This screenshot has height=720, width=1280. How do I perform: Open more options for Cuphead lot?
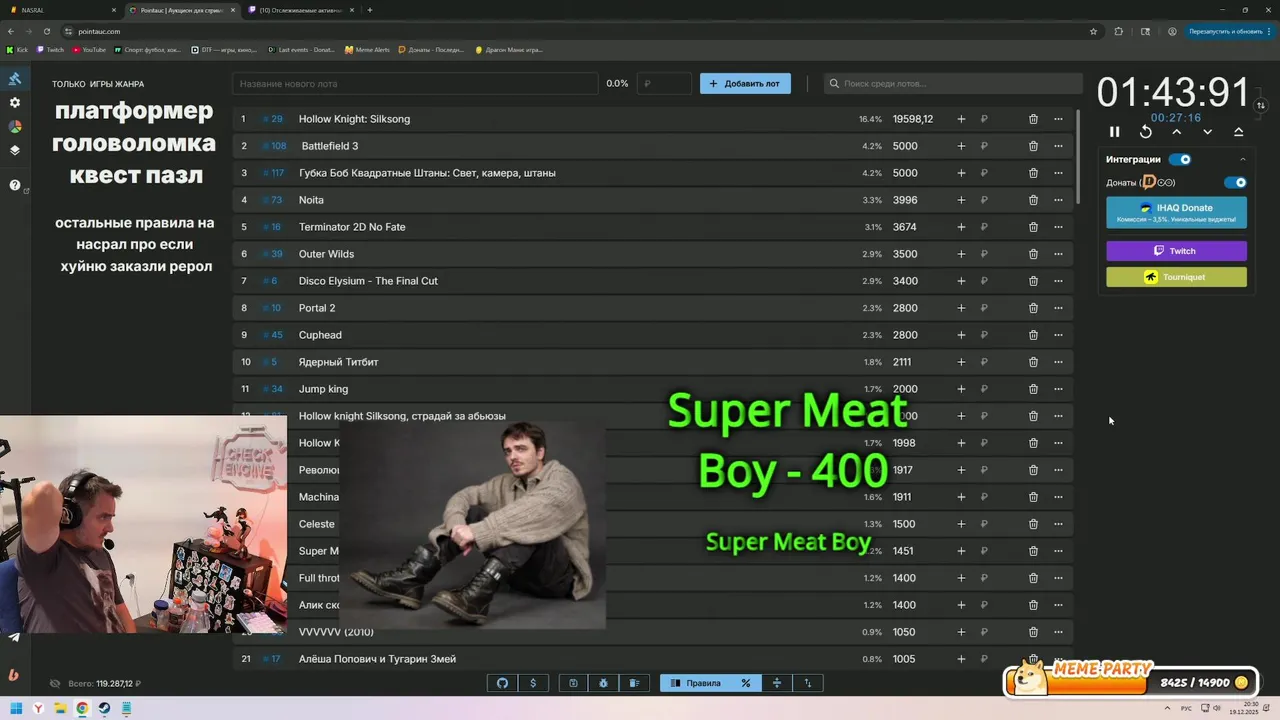[x=1058, y=335]
